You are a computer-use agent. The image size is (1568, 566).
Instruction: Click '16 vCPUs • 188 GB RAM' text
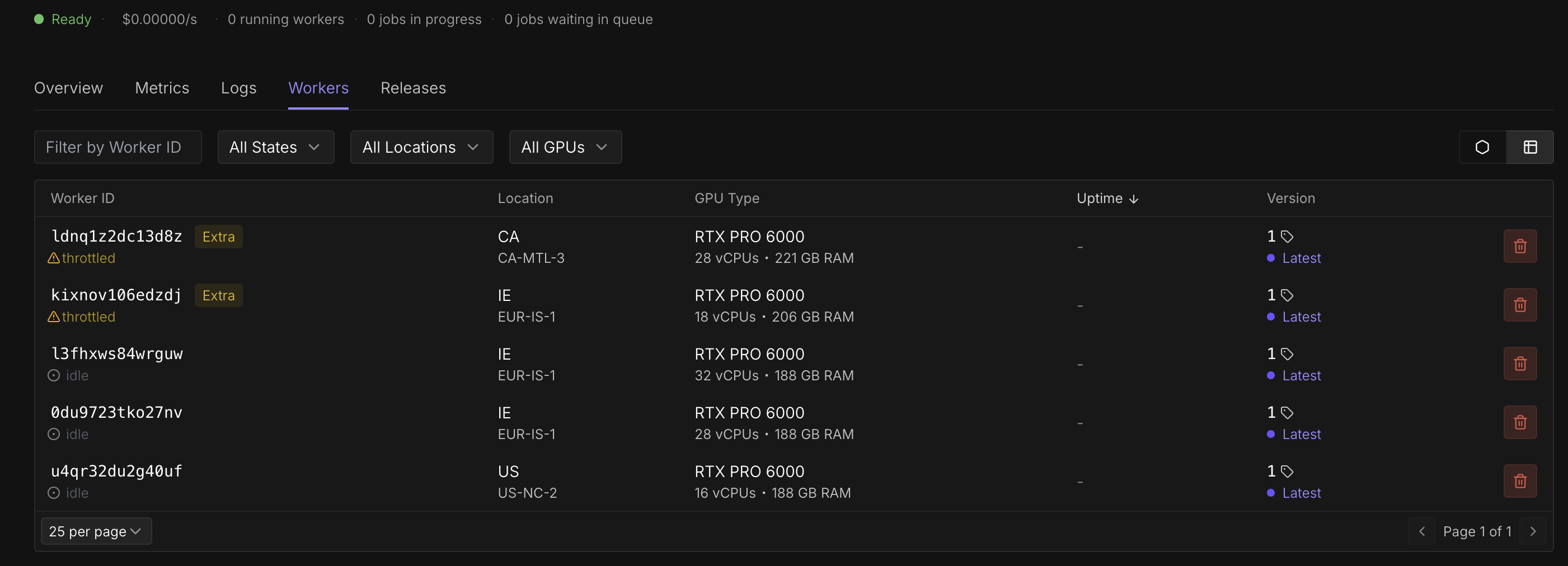pos(772,493)
